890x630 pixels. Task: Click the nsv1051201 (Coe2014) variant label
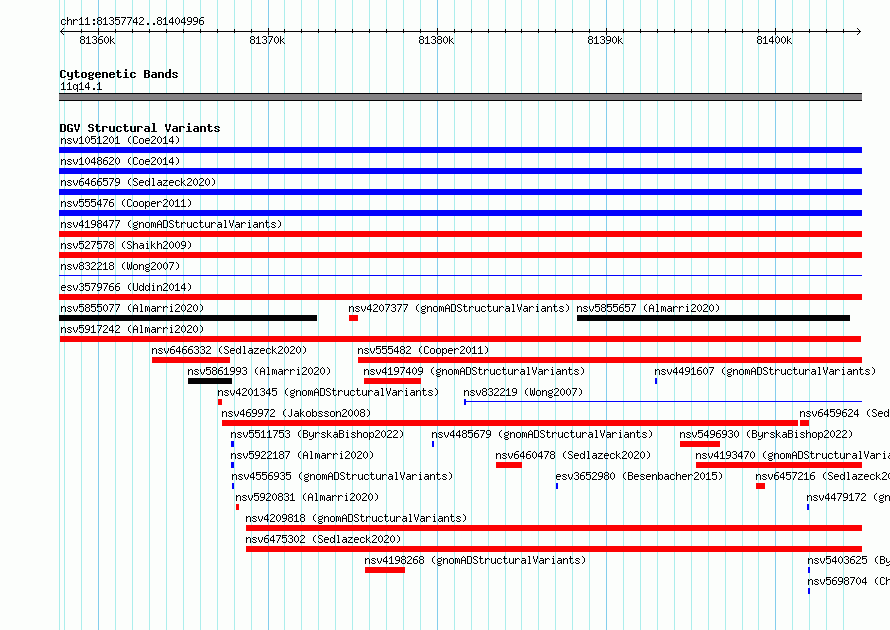point(120,140)
